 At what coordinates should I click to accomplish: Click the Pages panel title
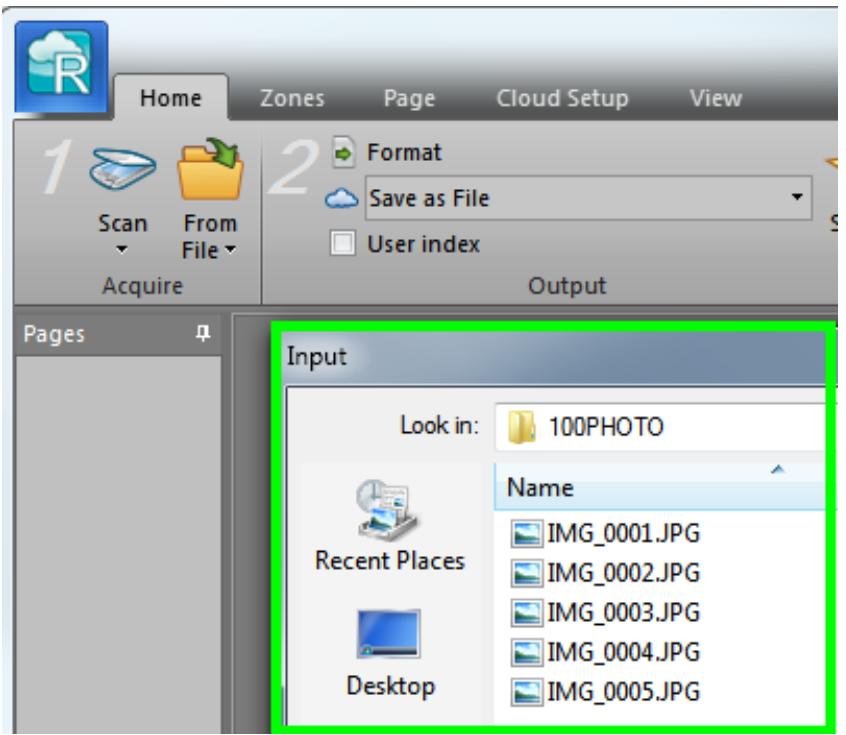coord(54,335)
